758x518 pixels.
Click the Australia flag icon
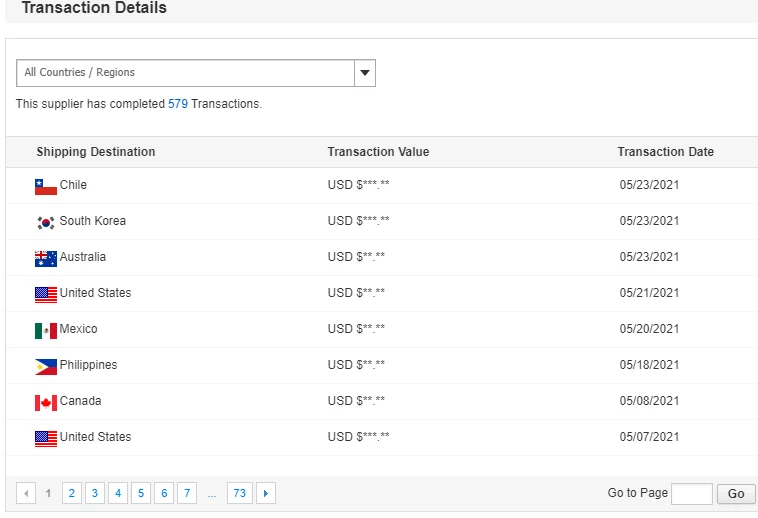(45, 258)
